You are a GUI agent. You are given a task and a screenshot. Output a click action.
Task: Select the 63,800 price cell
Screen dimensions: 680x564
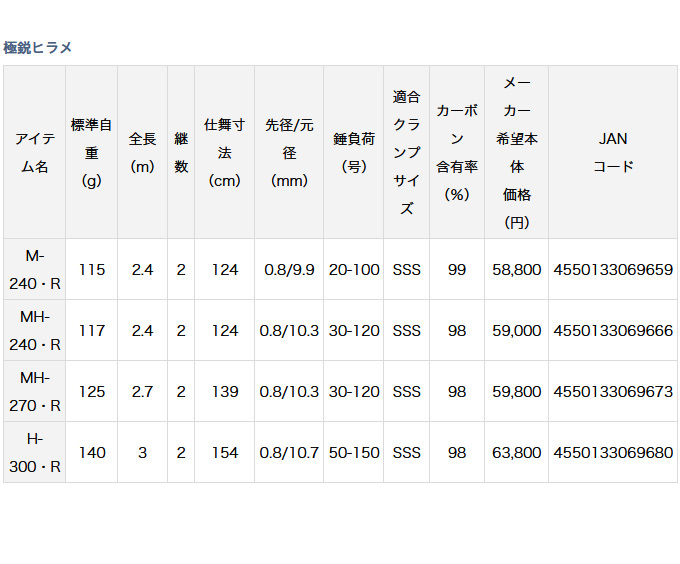coord(516,453)
